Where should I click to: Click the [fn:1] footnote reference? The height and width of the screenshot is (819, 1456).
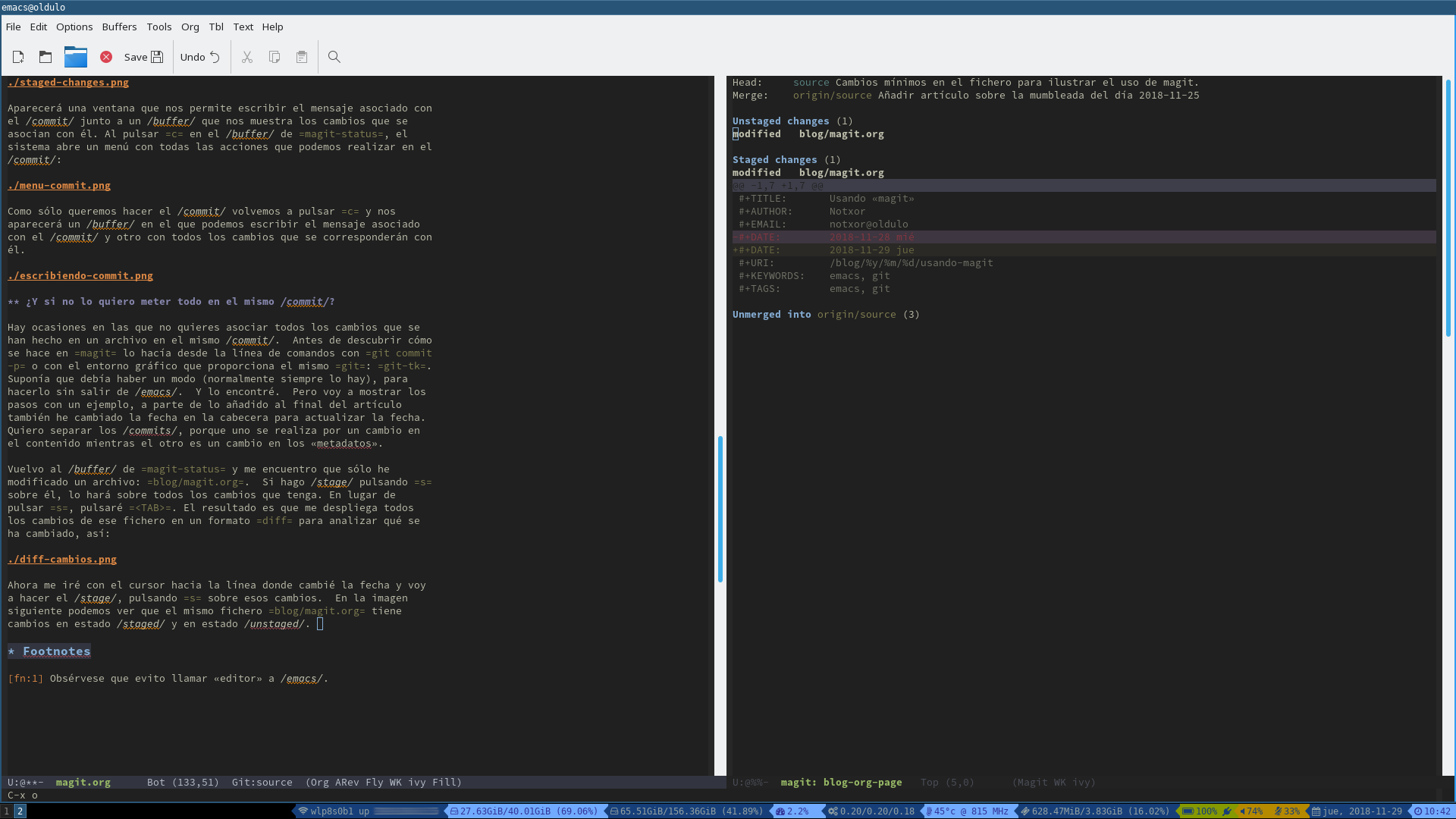coord(25,679)
